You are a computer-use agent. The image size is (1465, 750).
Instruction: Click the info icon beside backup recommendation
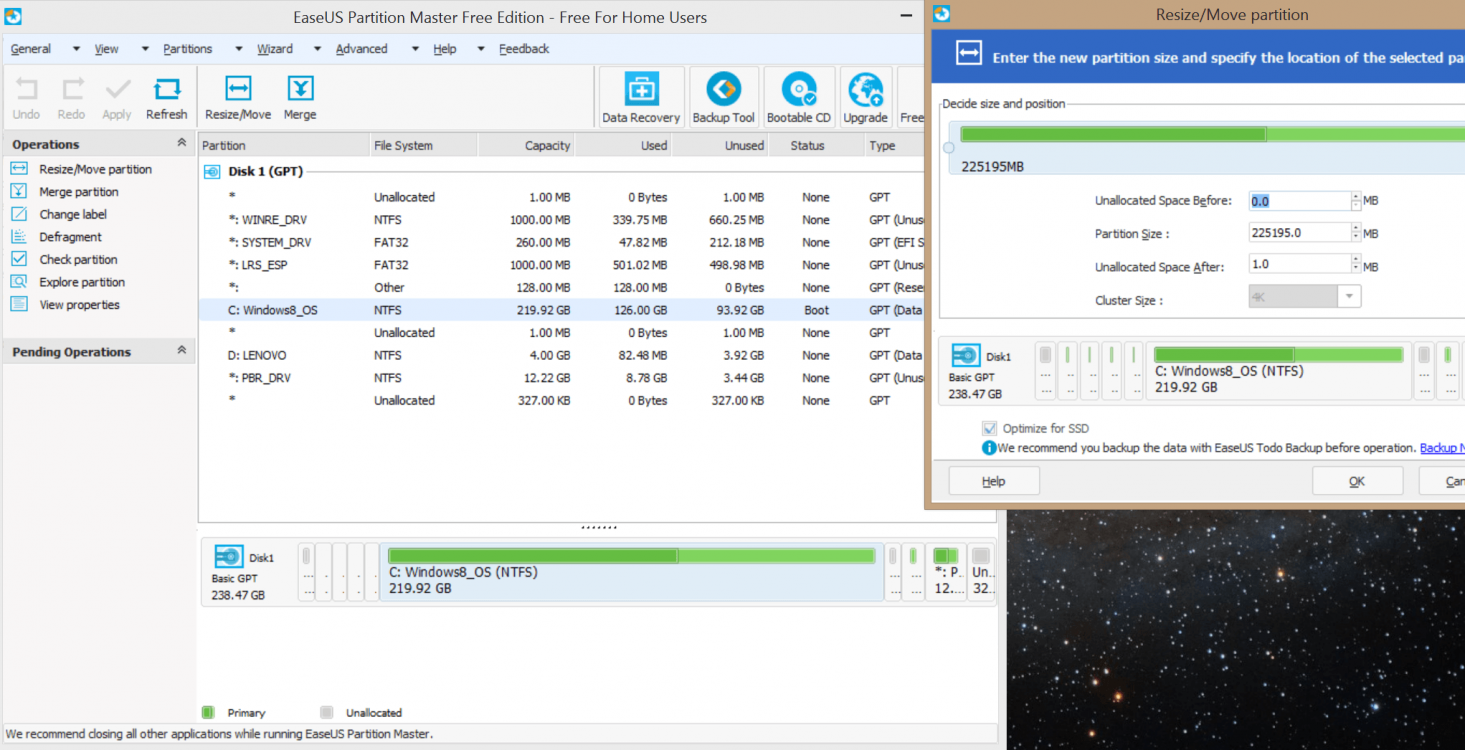click(x=989, y=448)
